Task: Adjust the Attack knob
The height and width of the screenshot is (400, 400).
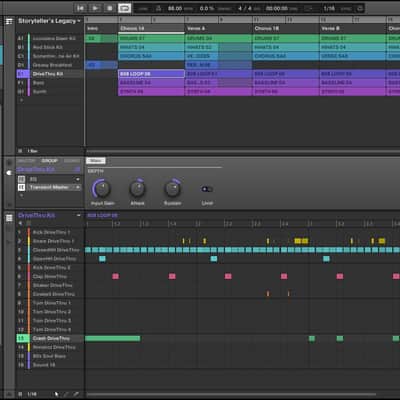Action: pos(137,189)
